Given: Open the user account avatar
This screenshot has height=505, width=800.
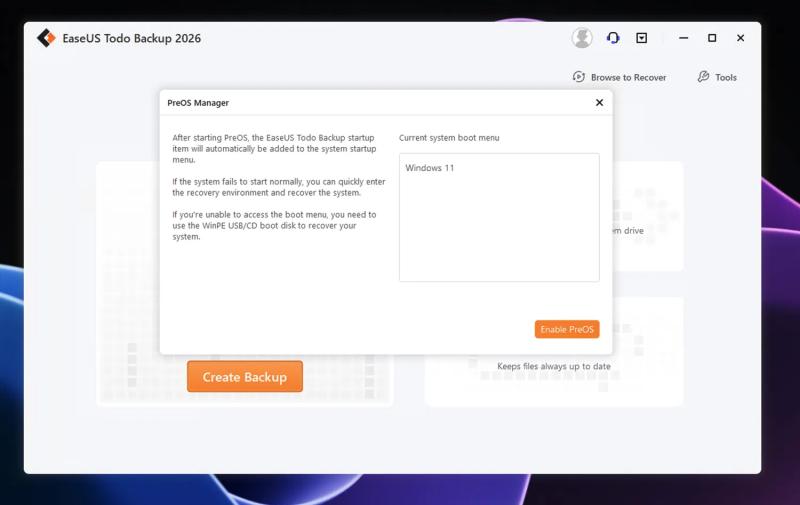Looking at the screenshot, I should (582, 38).
